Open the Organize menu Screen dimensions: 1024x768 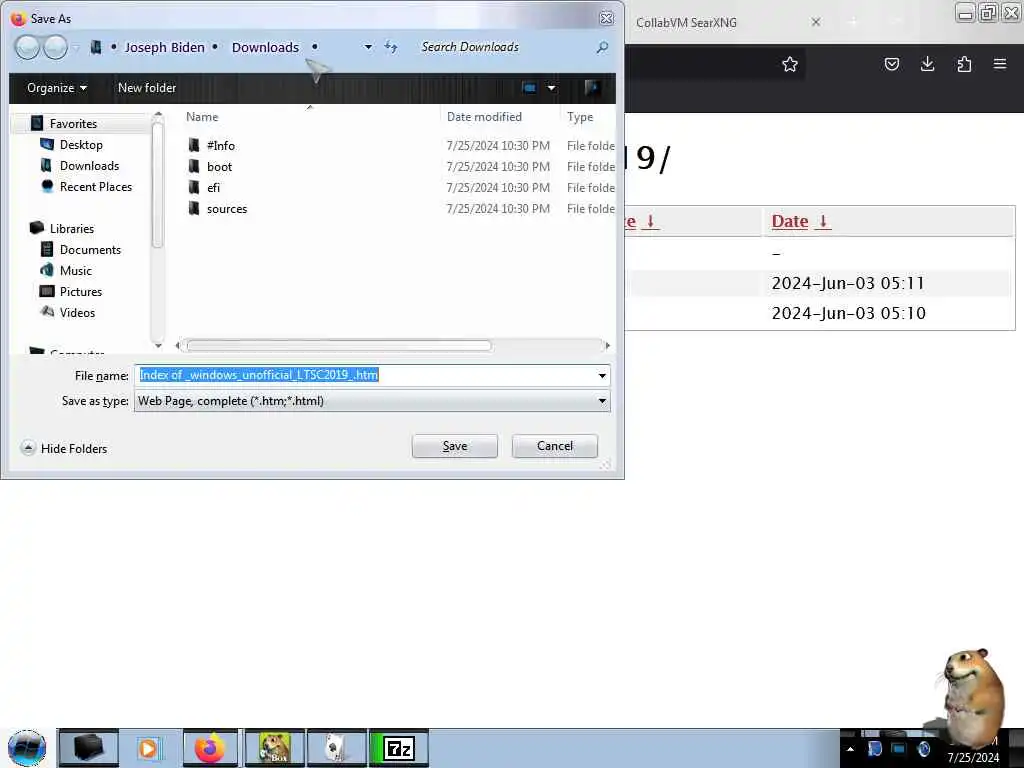pyautogui.click(x=57, y=88)
